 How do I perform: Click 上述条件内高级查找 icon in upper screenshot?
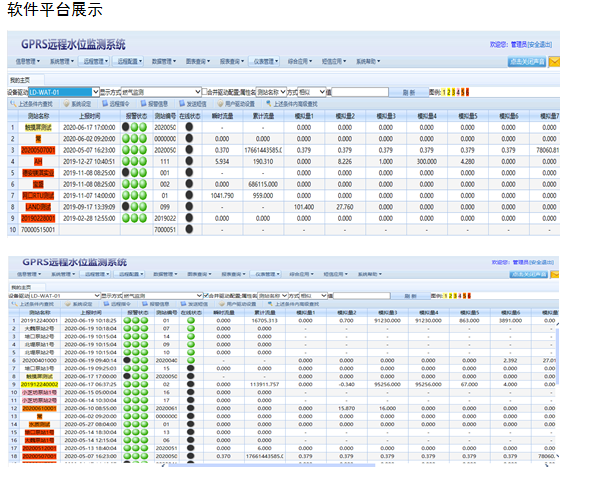[269, 103]
